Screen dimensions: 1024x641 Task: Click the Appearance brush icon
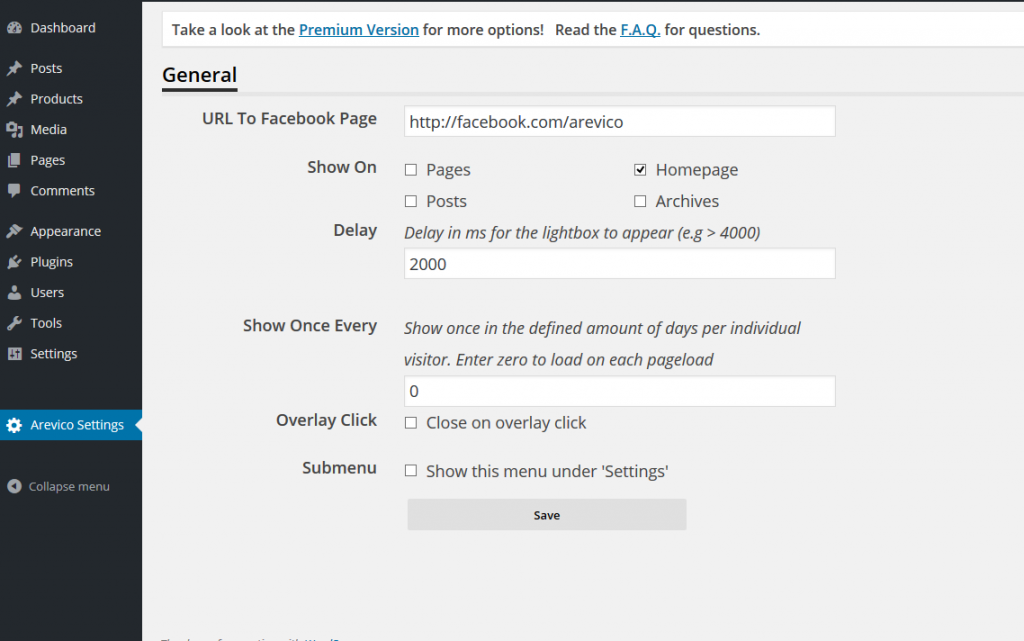coord(14,231)
